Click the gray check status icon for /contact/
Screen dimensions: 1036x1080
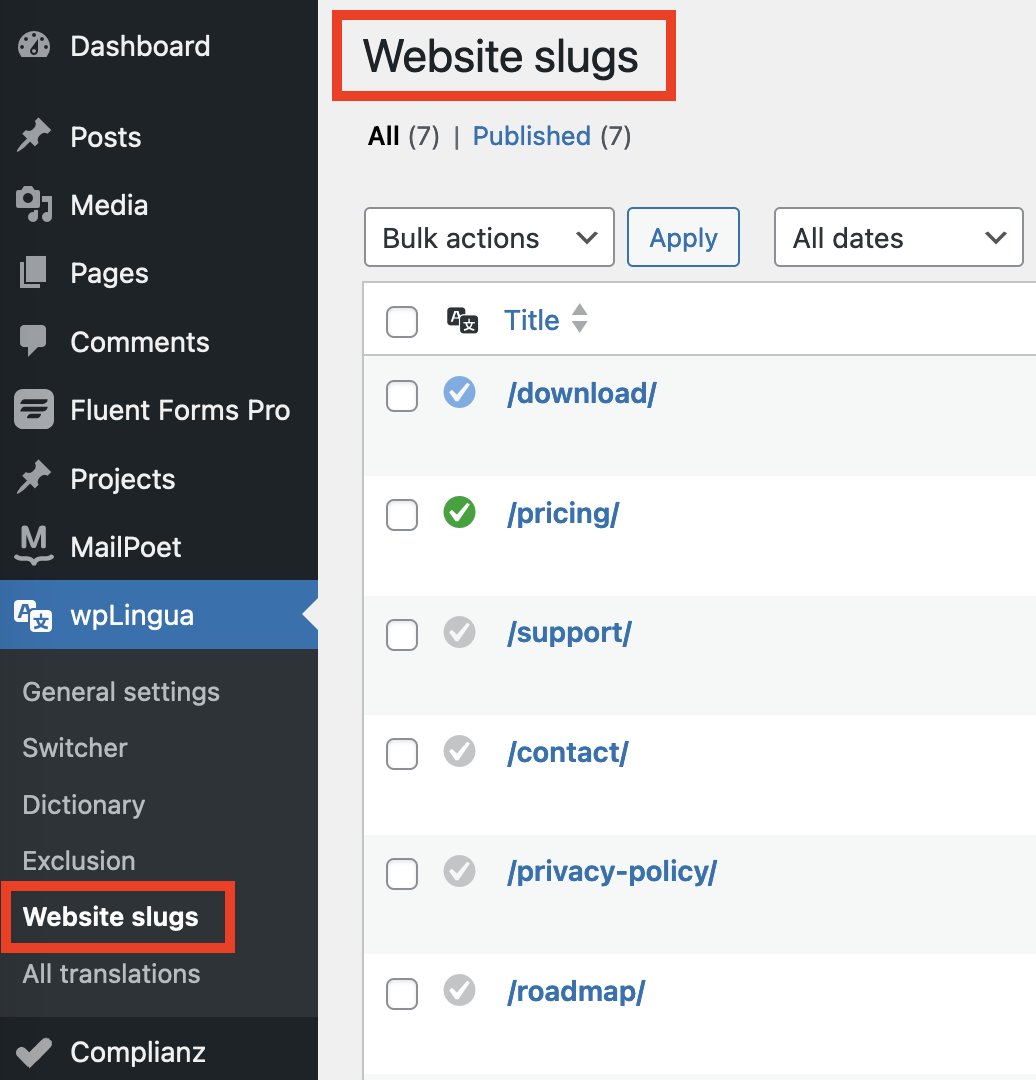[459, 751]
